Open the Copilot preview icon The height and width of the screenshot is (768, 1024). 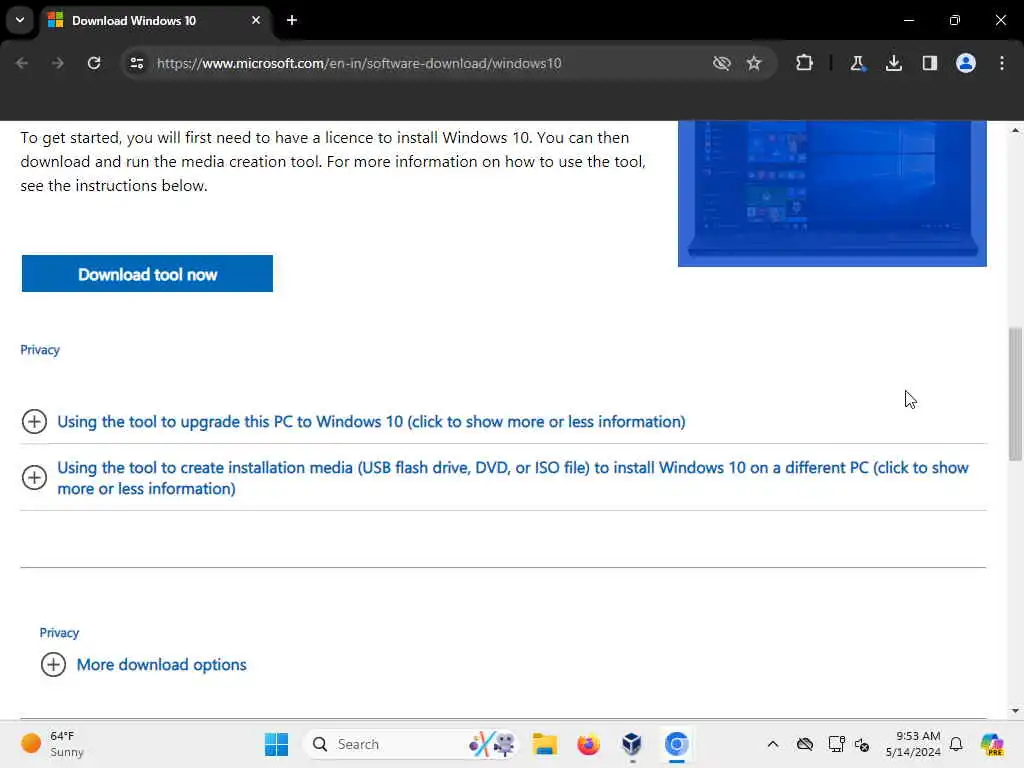click(991, 744)
